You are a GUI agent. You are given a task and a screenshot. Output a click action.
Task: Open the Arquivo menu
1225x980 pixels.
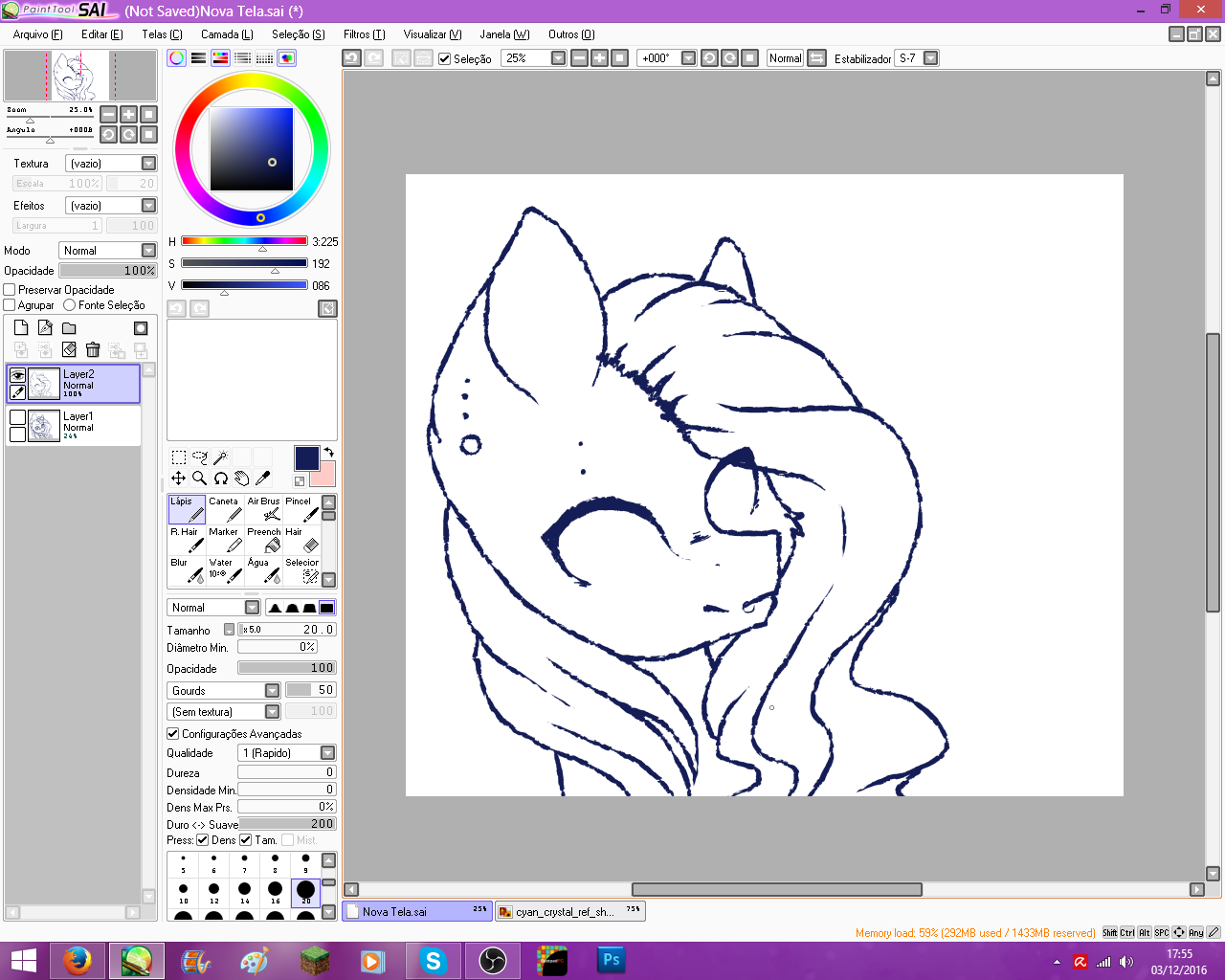tap(37, 34)
